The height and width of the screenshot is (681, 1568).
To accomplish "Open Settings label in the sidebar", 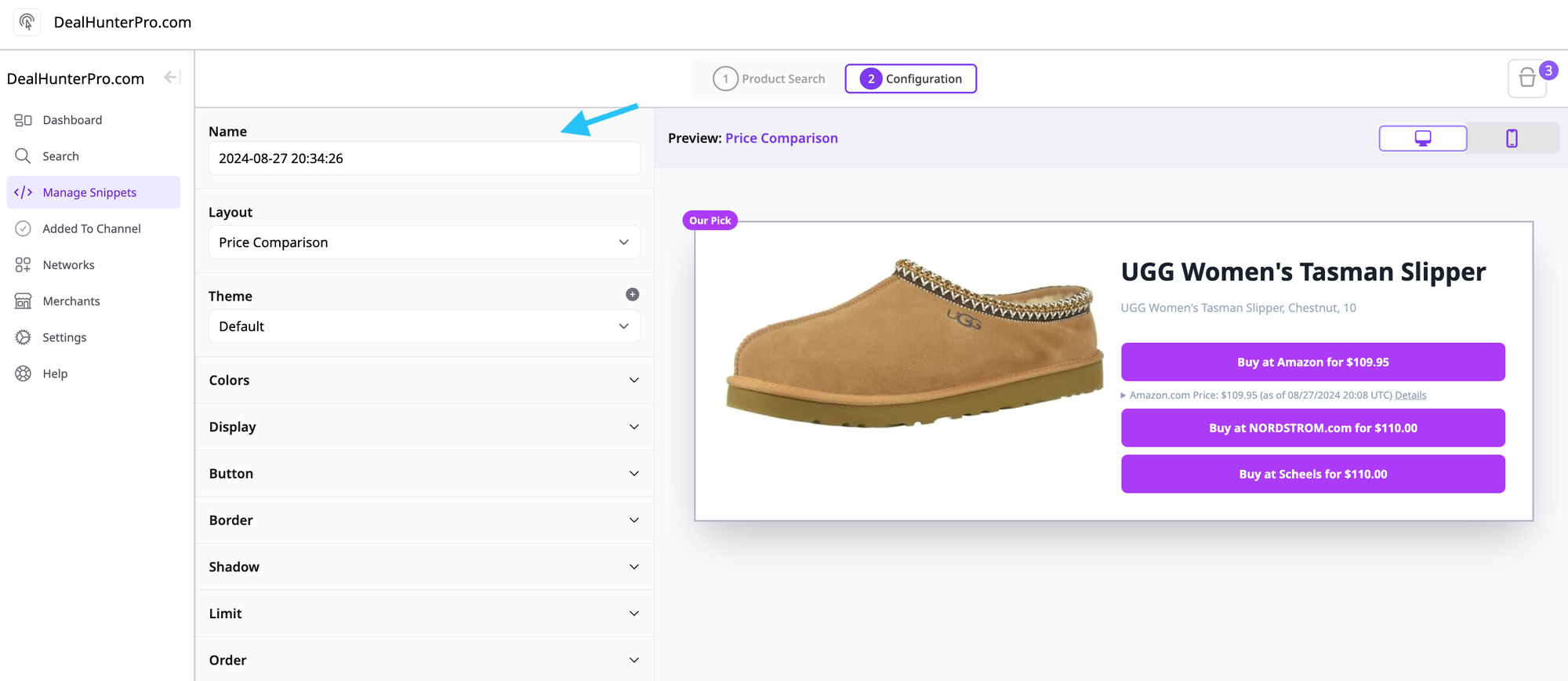I will tap(64, 337).
